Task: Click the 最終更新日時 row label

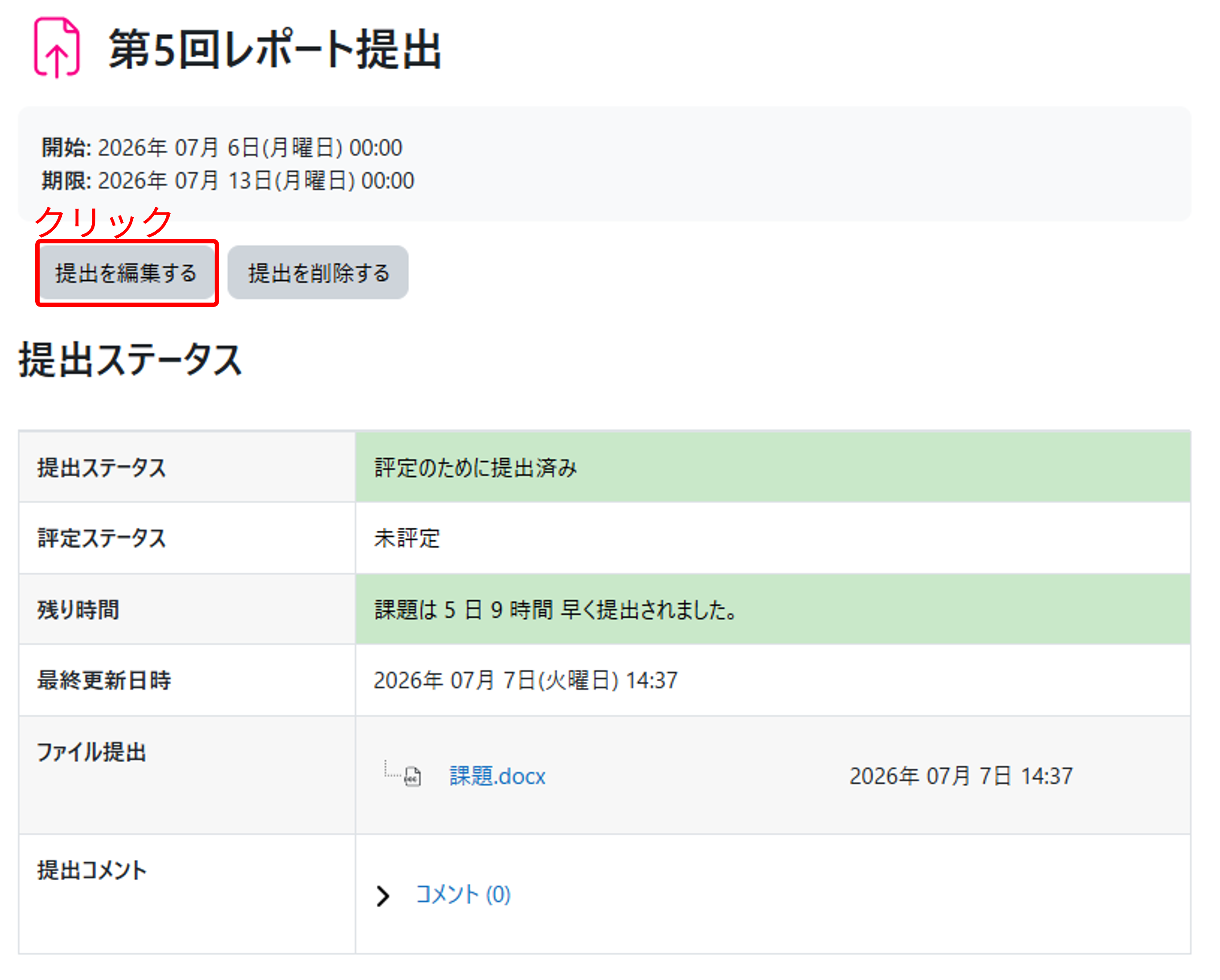Action: [104, 681]
